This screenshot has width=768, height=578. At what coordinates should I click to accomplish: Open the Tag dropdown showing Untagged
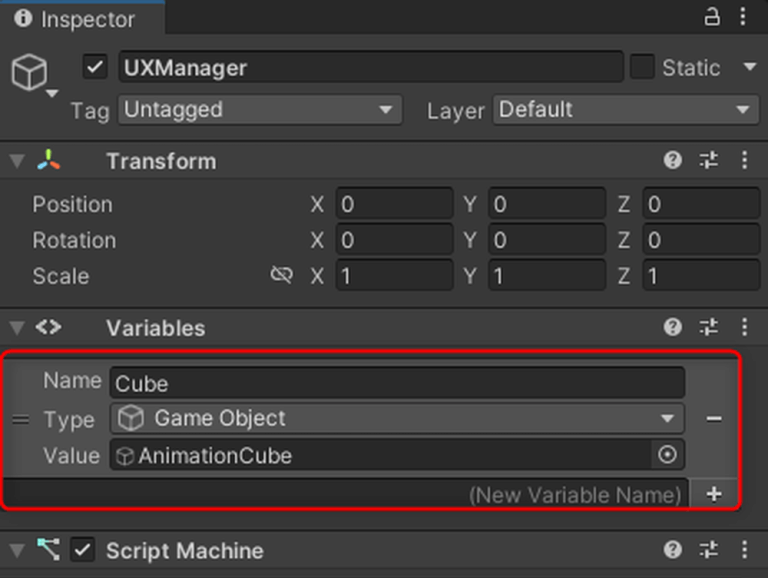click(x=260, y=109)
